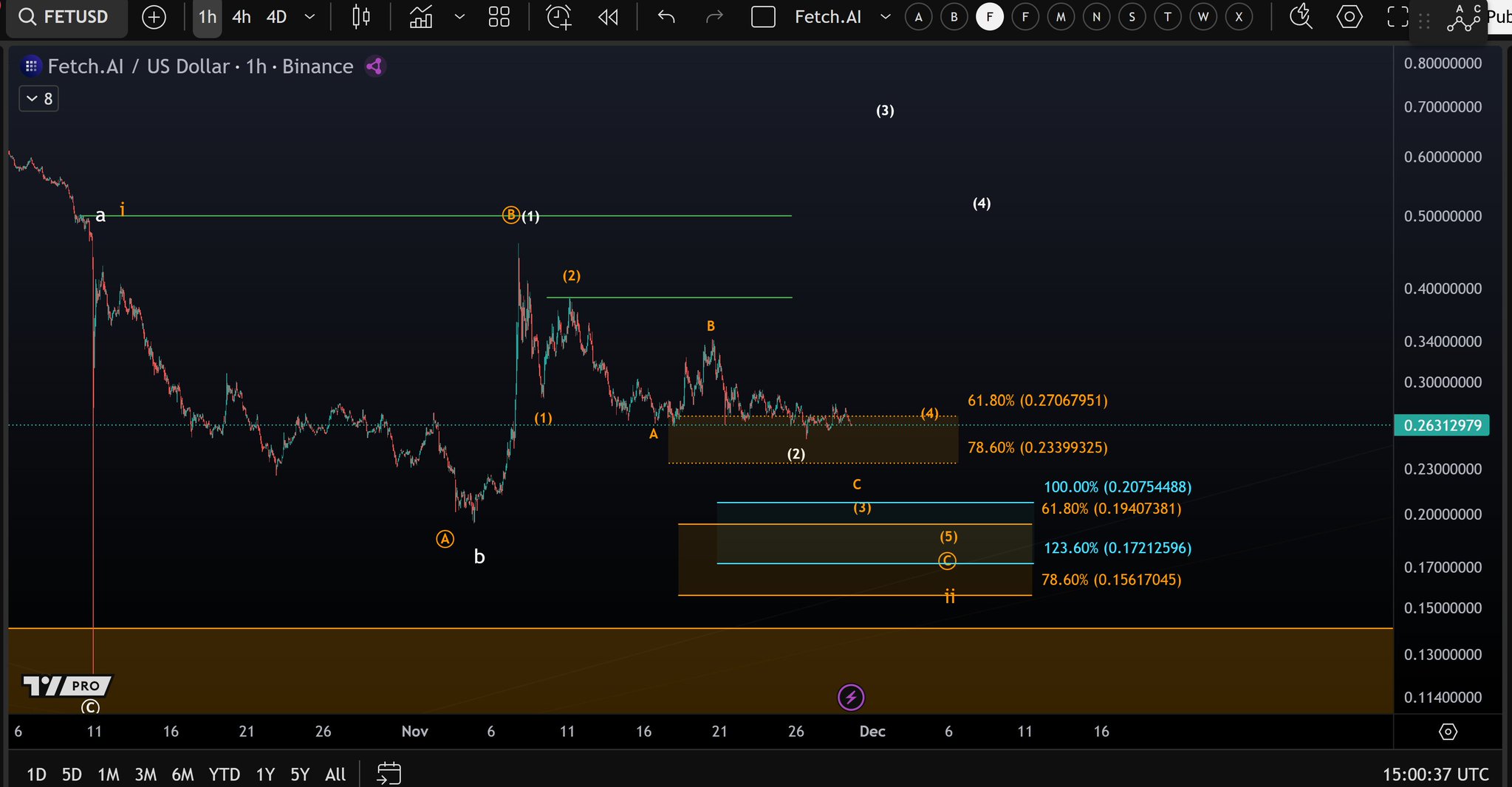Image resolution: width=1512 pixels, height=787 pixels.
Task: Click the 15:00:37 UTC timezone button
Action: [x=1435, y=774]
